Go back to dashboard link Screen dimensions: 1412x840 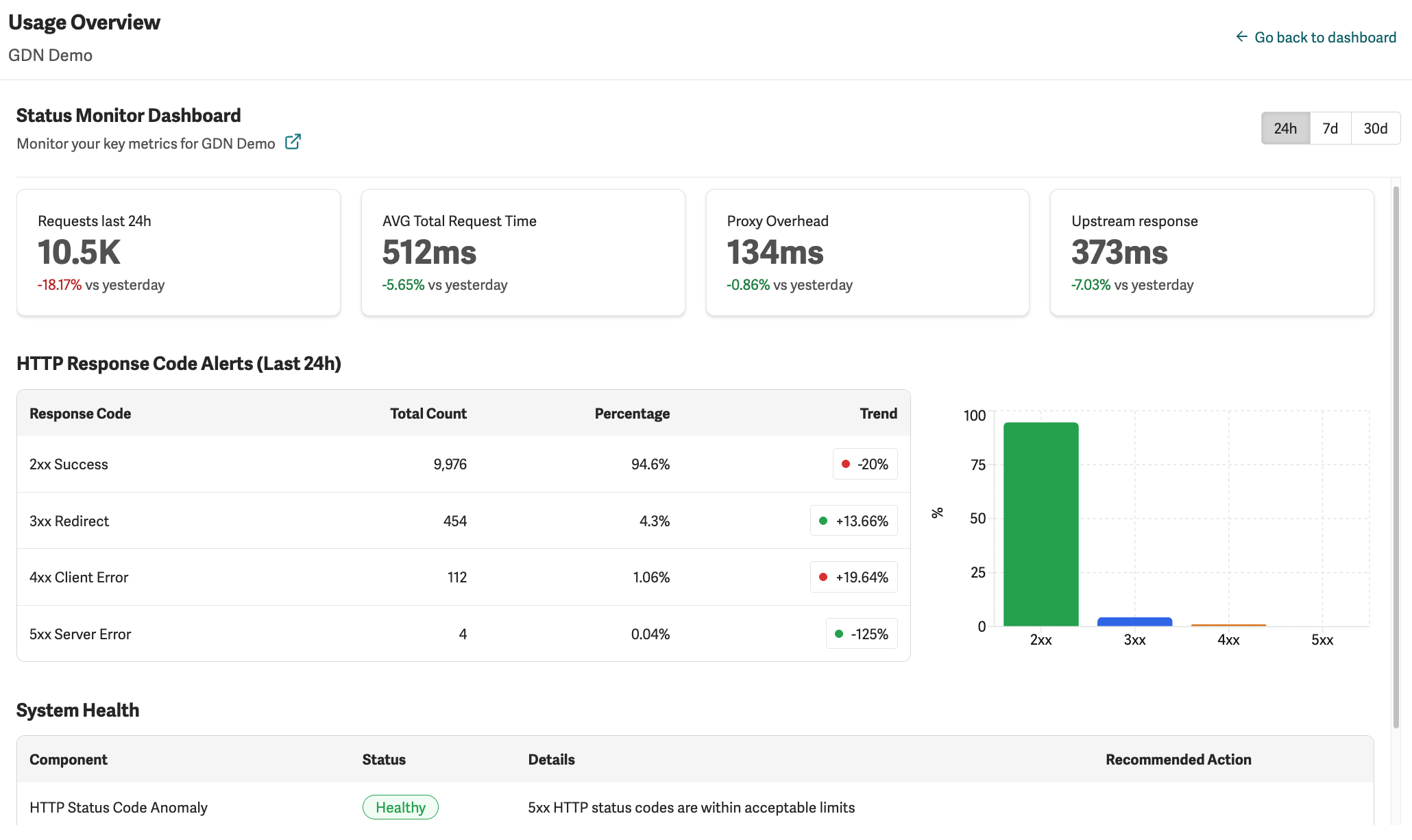coord(1324,37)
